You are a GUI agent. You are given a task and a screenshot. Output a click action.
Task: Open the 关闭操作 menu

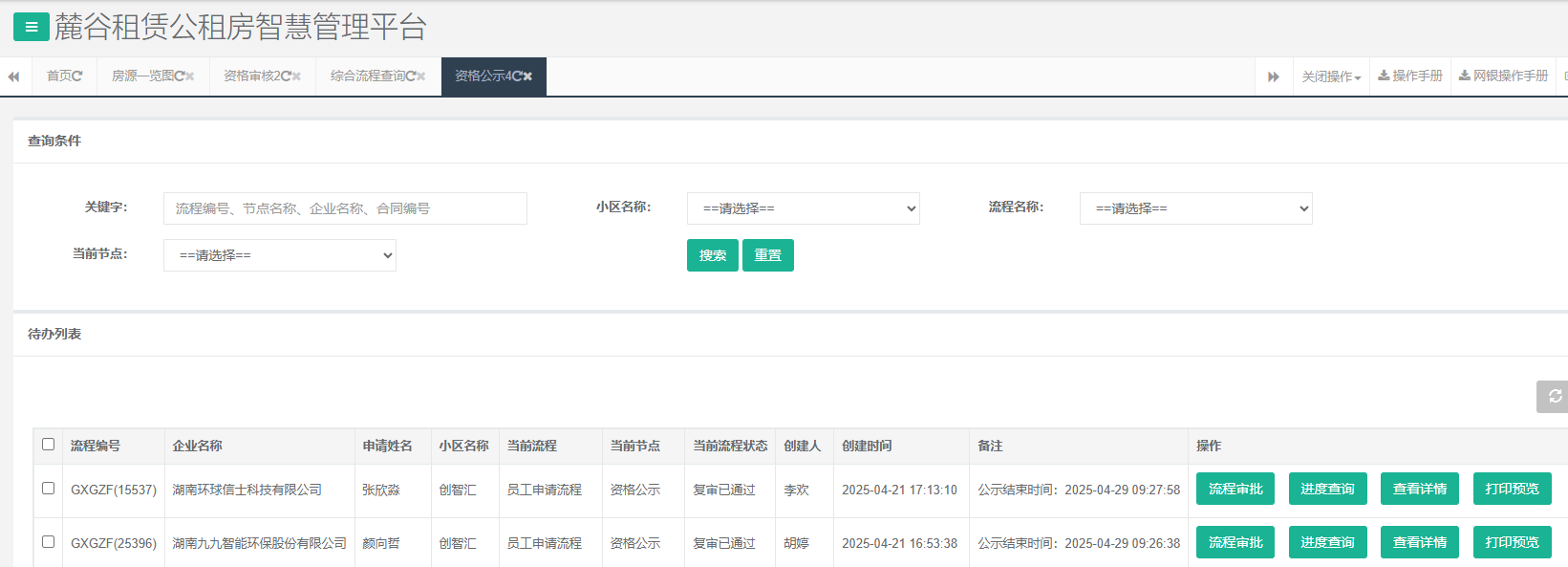coord(1331,76)
